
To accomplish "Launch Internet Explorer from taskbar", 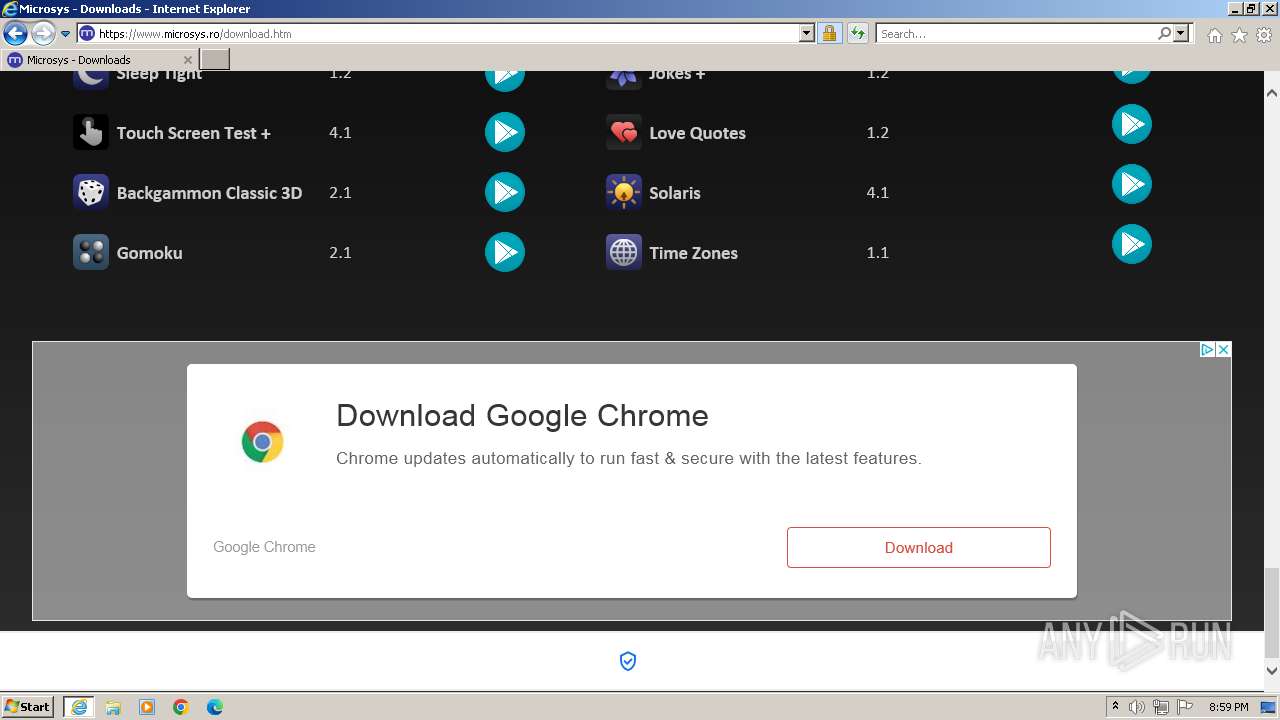I will point(79,707).
